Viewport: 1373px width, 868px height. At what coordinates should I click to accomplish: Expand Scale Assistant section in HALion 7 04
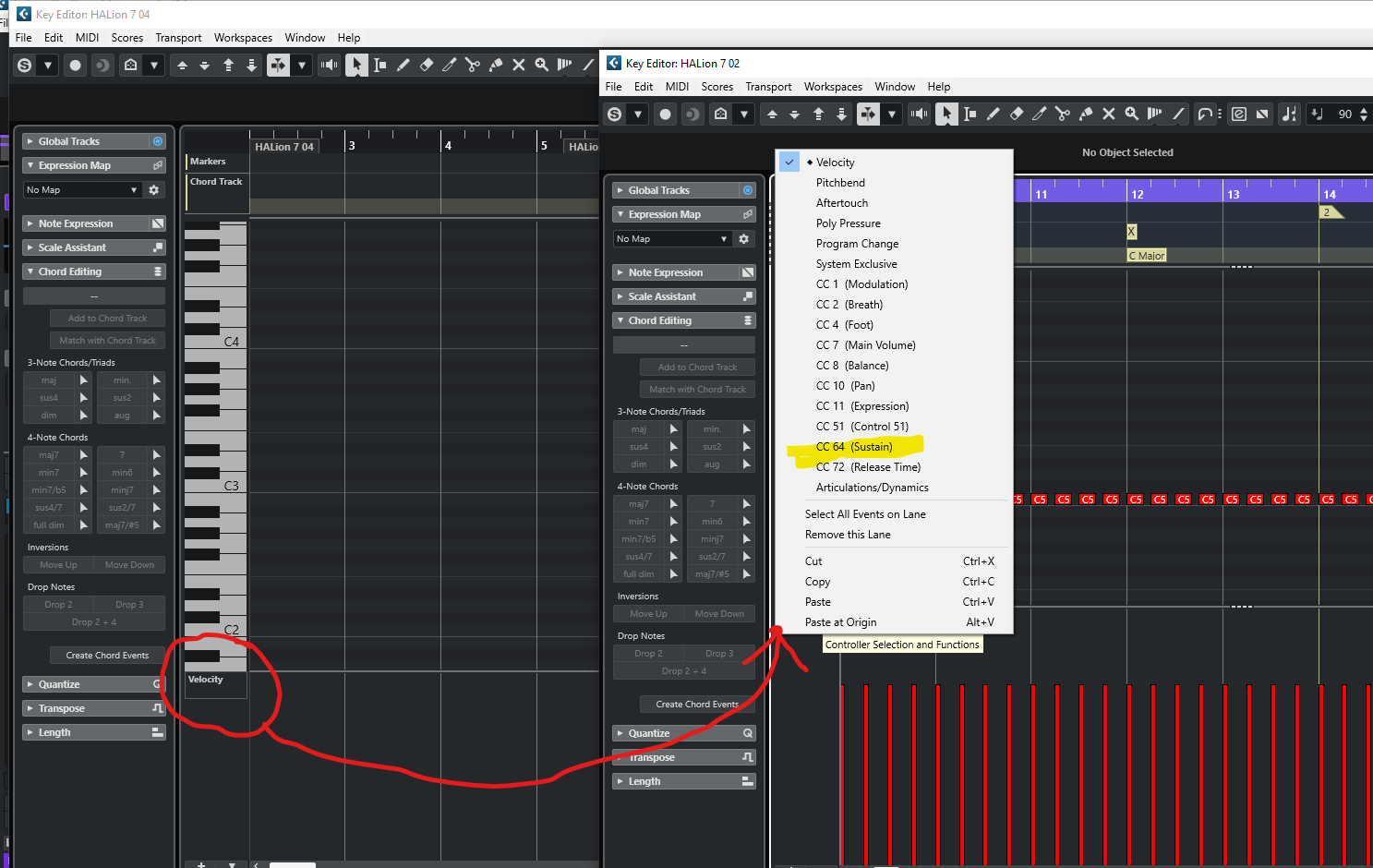tap(30, 247)
